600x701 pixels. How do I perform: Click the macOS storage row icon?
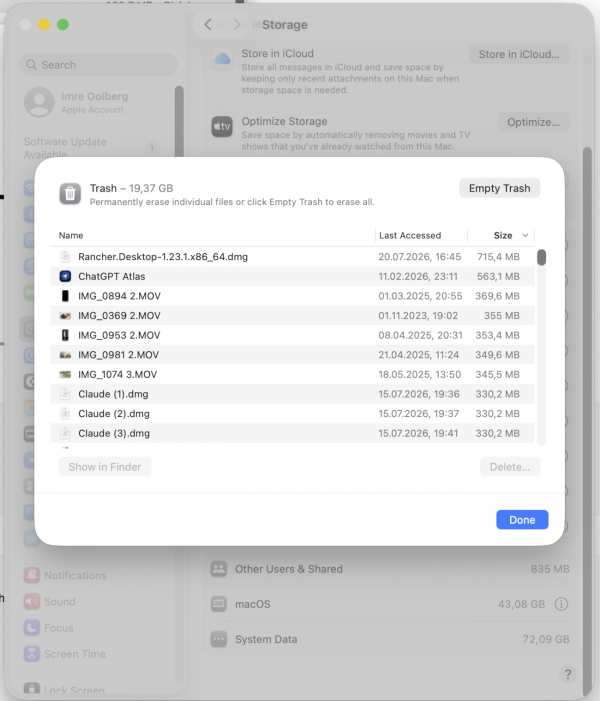click(x=219, y=604)
